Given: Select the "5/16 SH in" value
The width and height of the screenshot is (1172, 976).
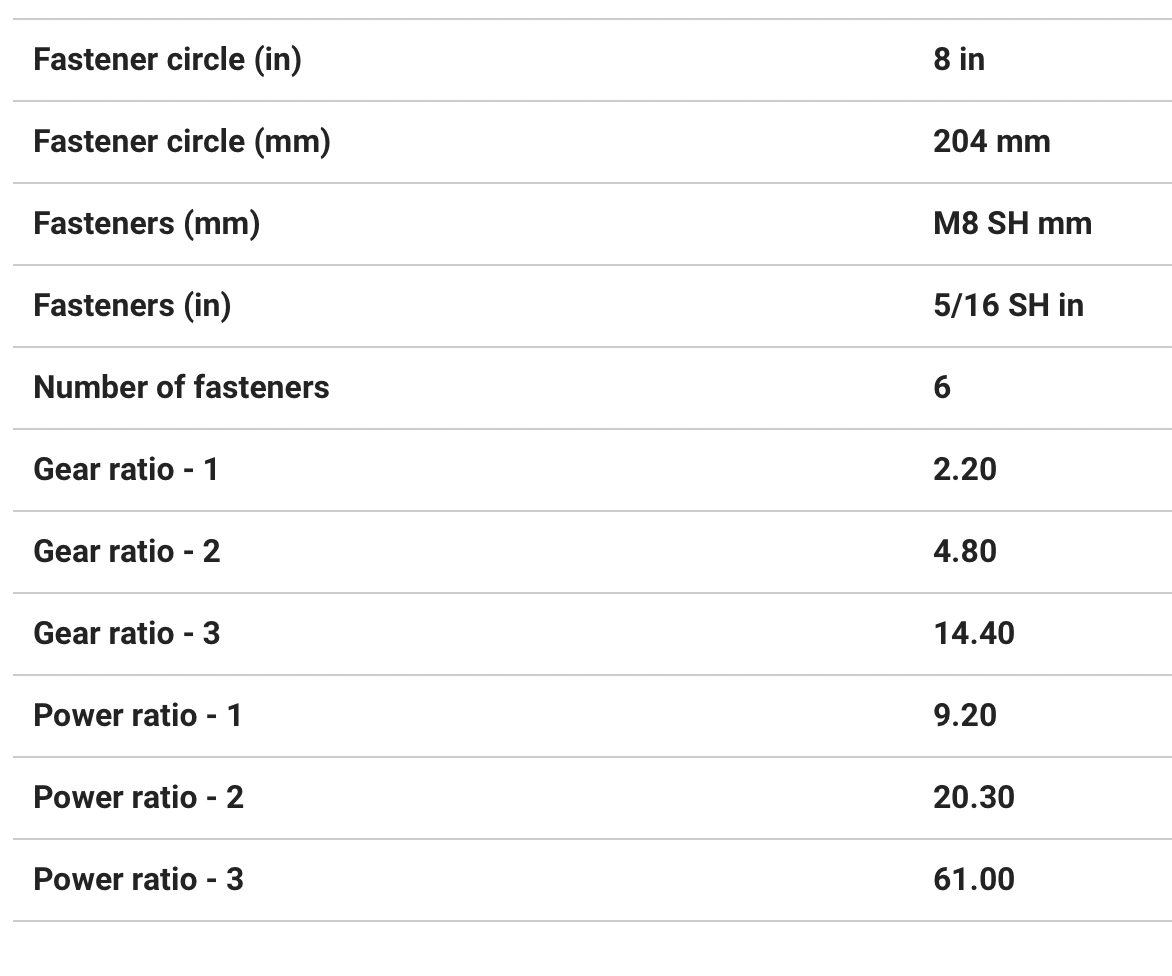Looking at the screenshot, I should (x=1008, y=306).
